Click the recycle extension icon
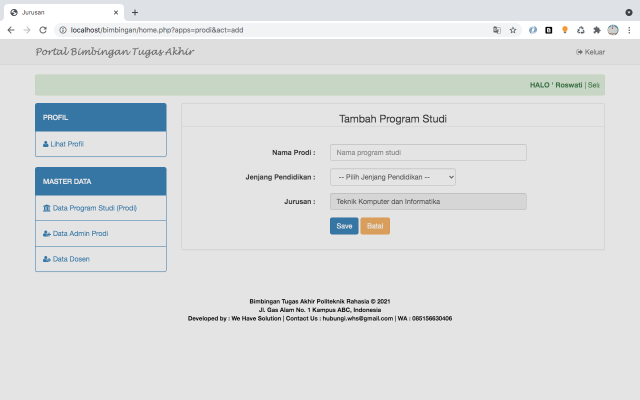Screen dimensions: 640x400 point(581,30)
